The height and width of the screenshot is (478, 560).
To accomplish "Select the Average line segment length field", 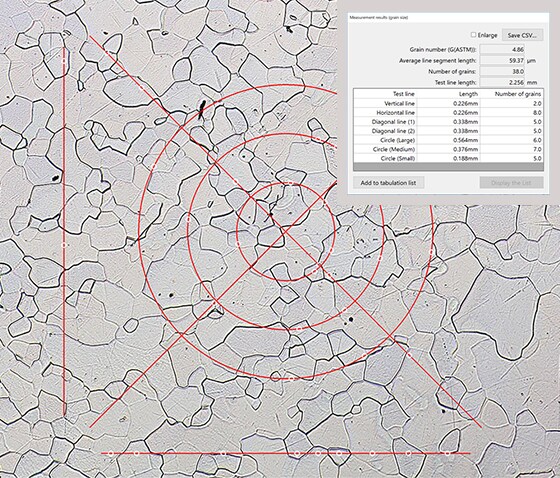I will (502, 60).
